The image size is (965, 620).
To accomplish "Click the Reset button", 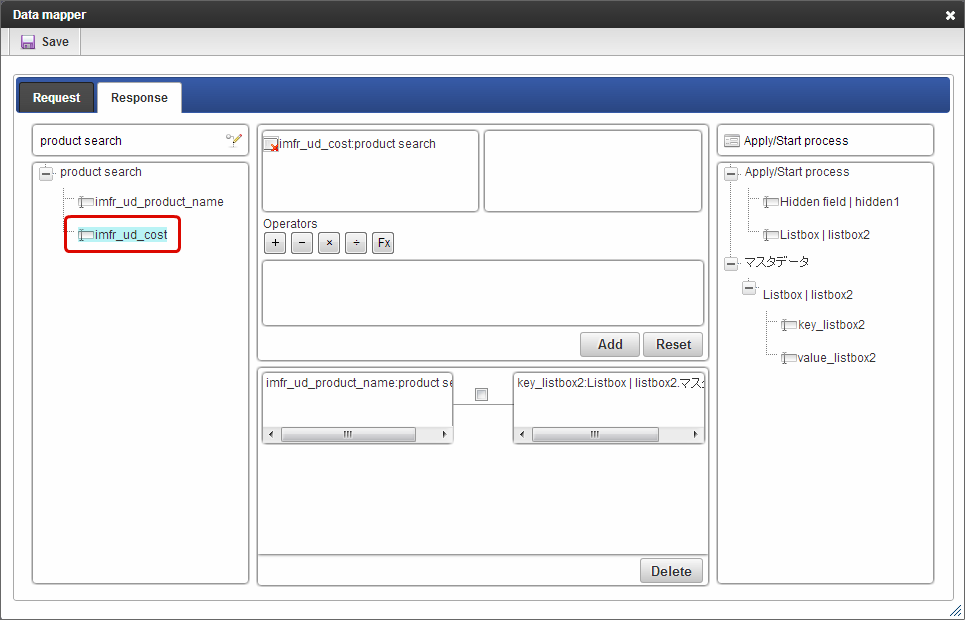I will coord(673,345).
